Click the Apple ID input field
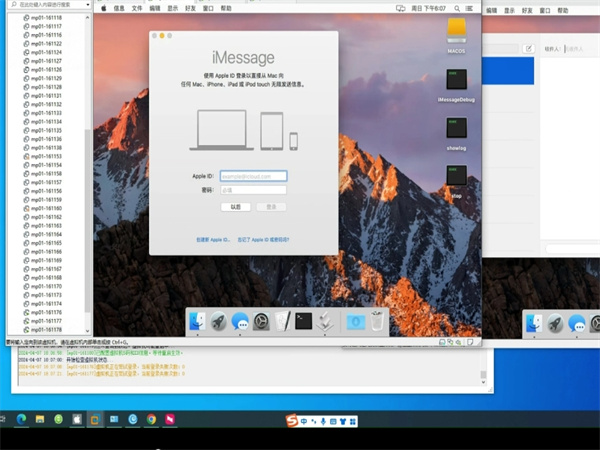The height and width of the screenshot is (450, 600). coord(252,175)
